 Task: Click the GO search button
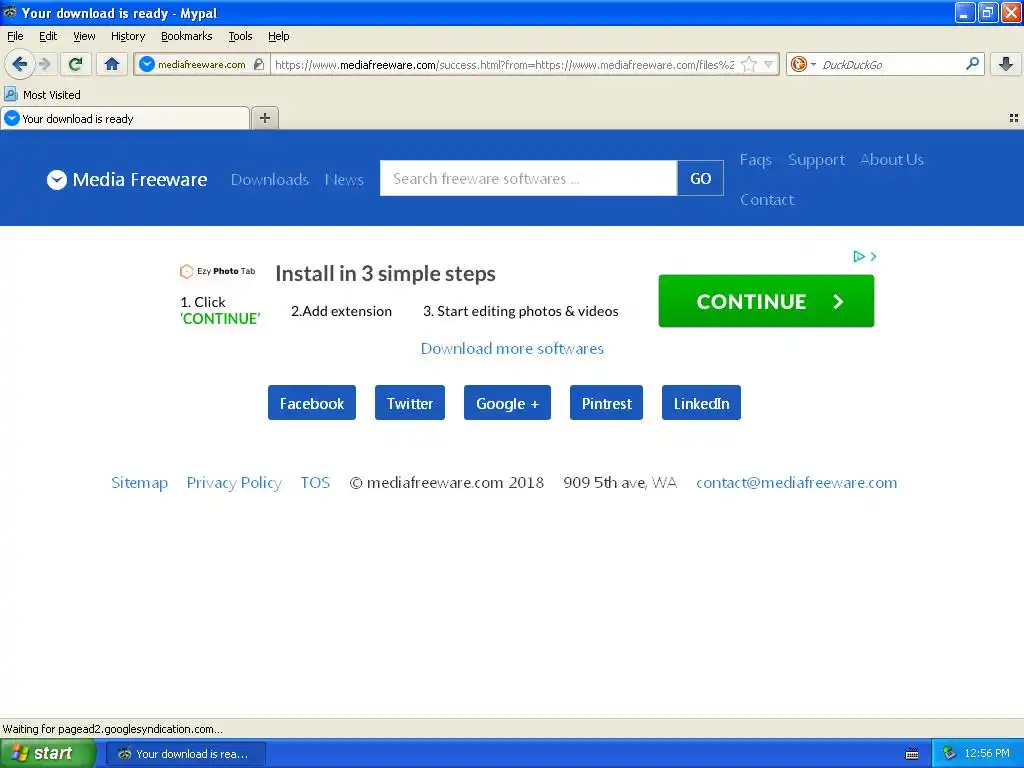tap(700, 178)
